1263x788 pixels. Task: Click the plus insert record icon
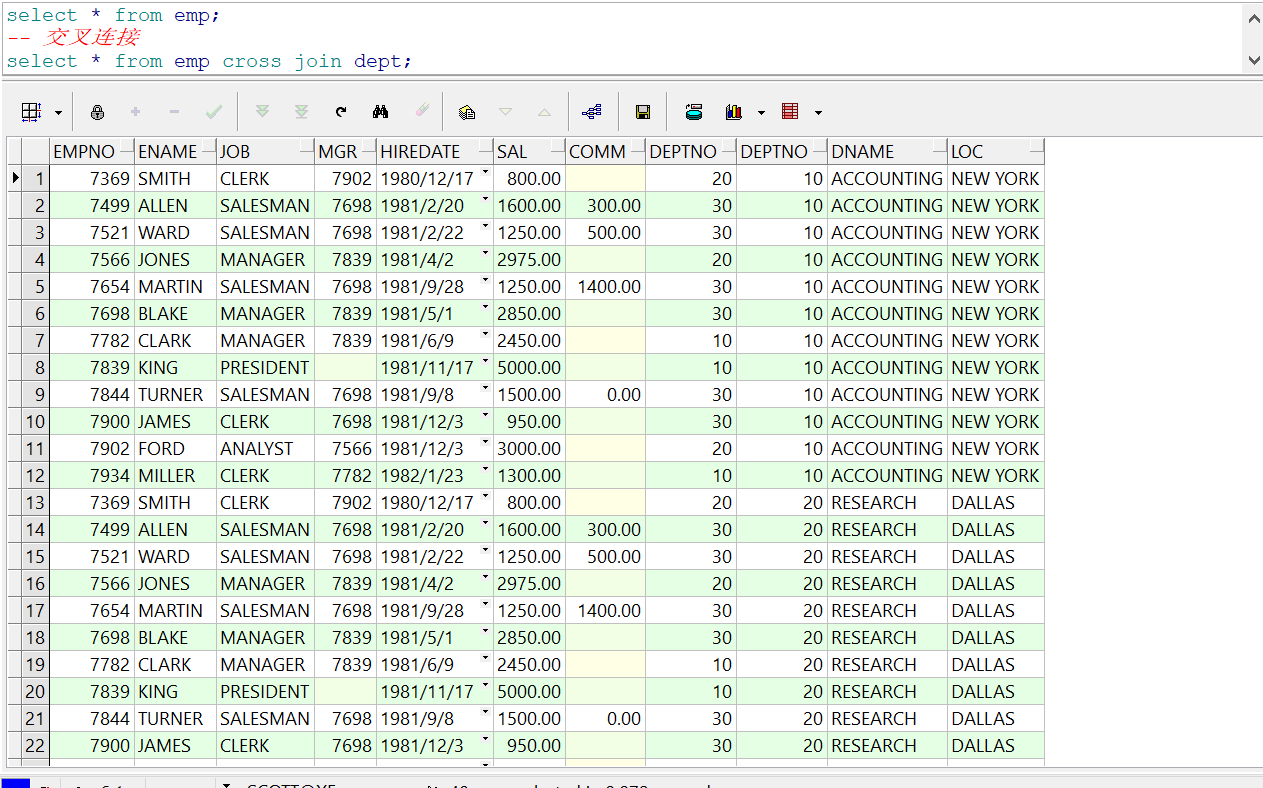coord(135,112)
